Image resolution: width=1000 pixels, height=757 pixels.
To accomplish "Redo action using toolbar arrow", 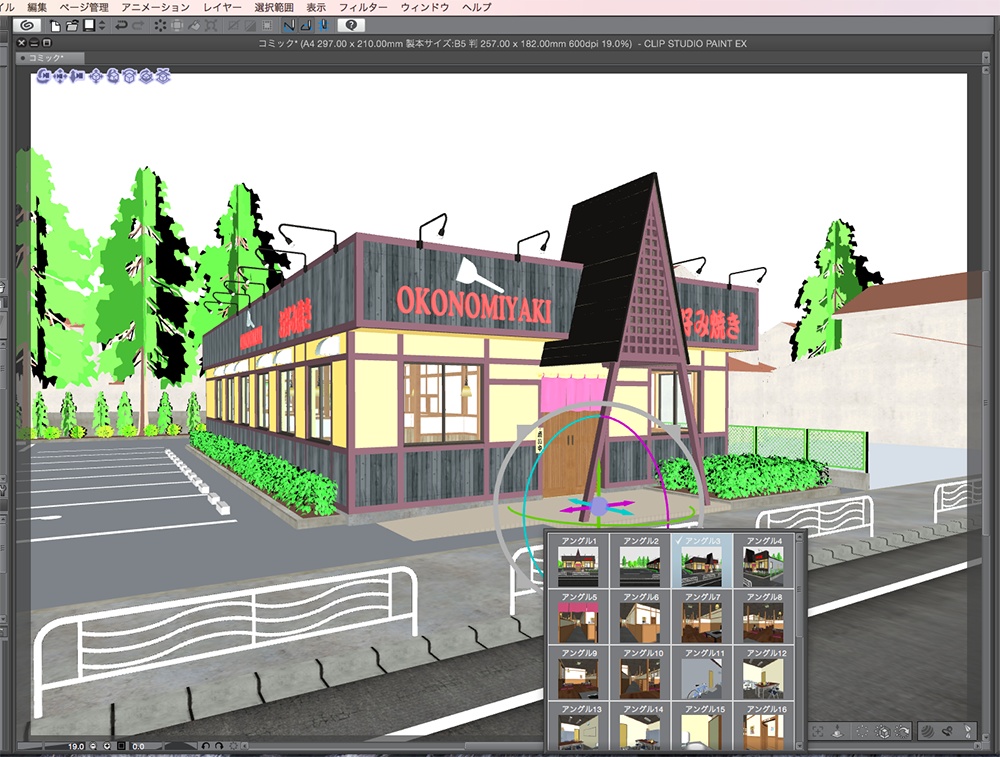I will click(138, 26).
